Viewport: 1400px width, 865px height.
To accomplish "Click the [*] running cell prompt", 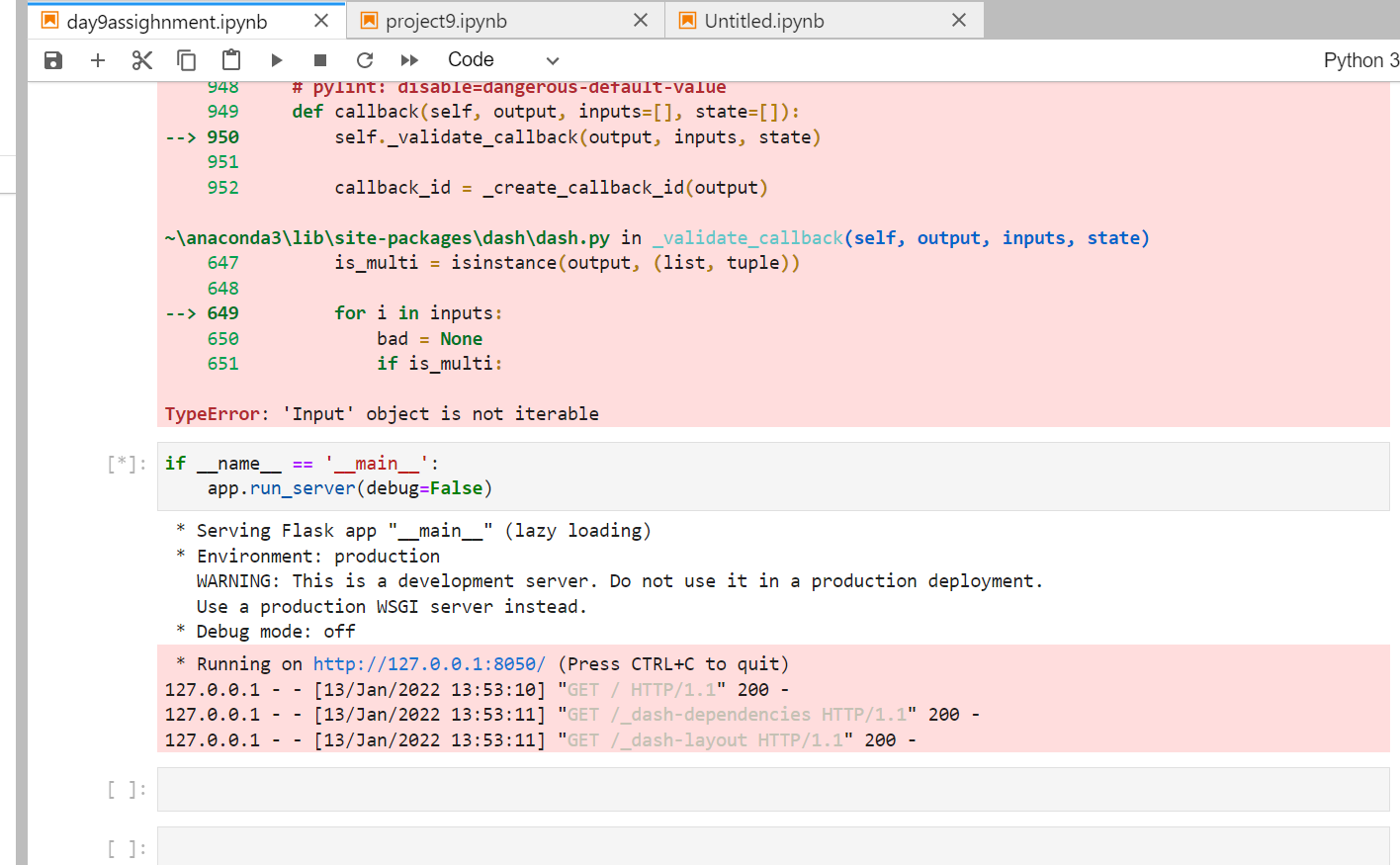I will tap(127, 464).
